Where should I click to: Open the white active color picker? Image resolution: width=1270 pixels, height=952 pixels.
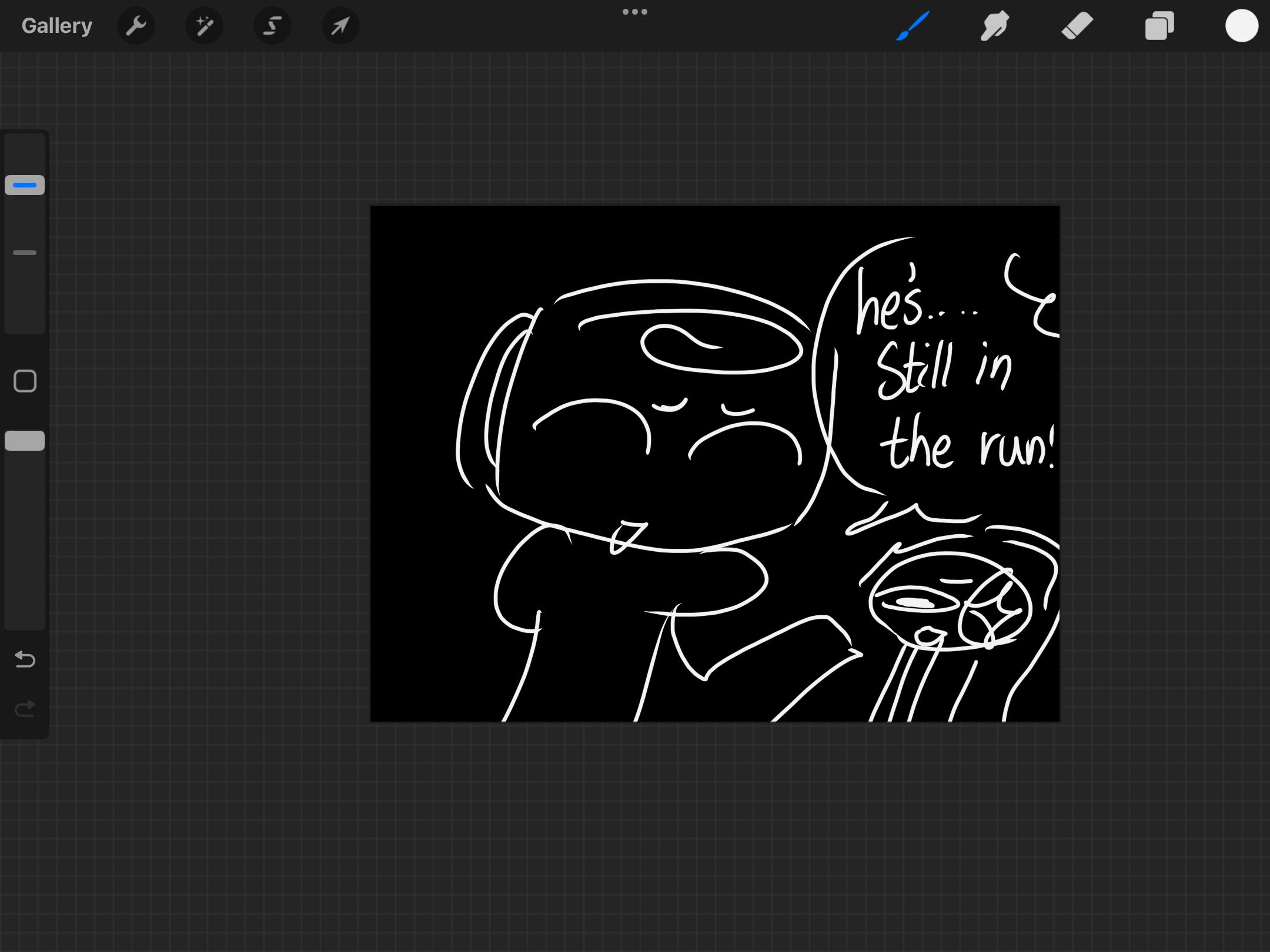[x=1242, y=26]
